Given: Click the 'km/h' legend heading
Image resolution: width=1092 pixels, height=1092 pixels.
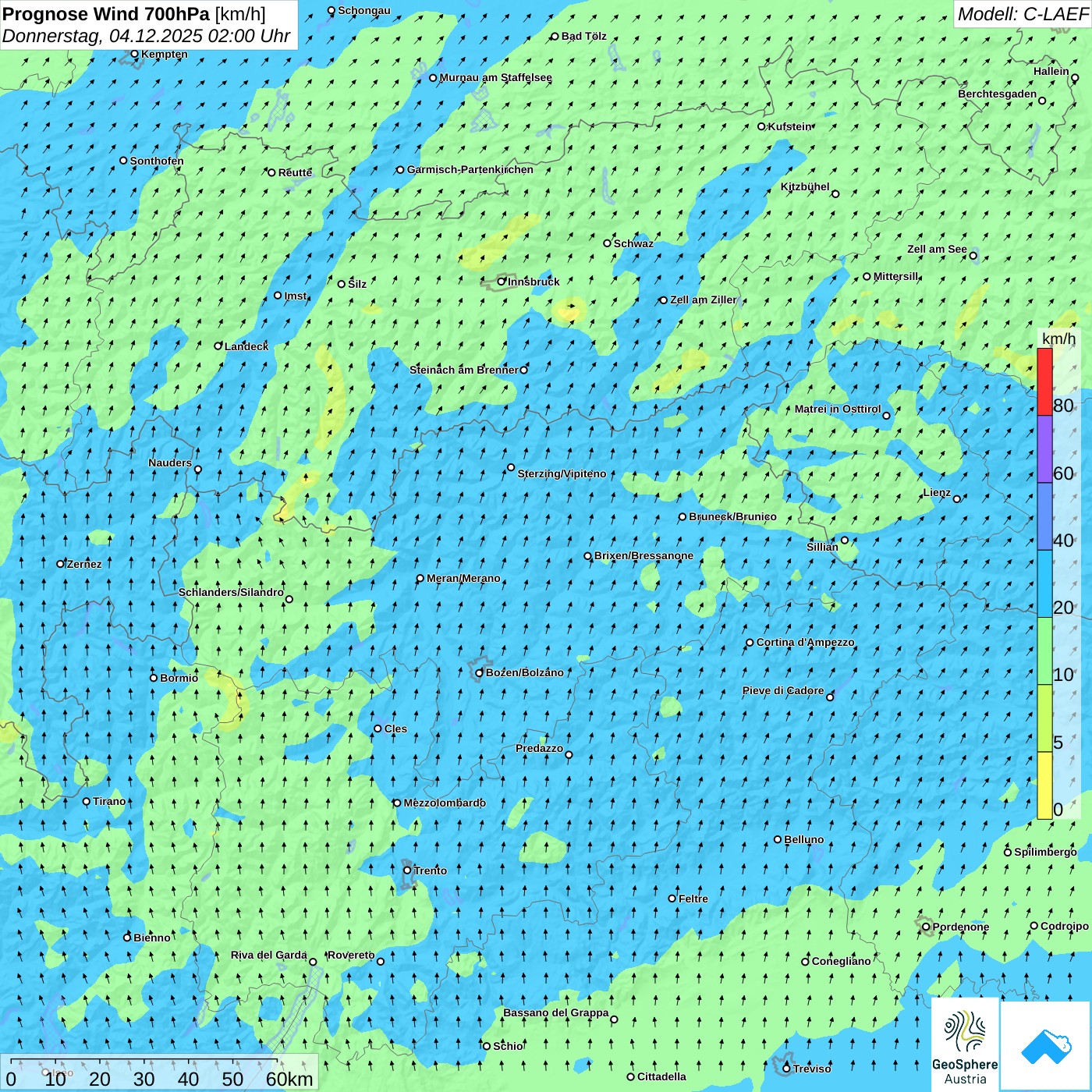Looking at the screenshot, I should [1058, 339].
